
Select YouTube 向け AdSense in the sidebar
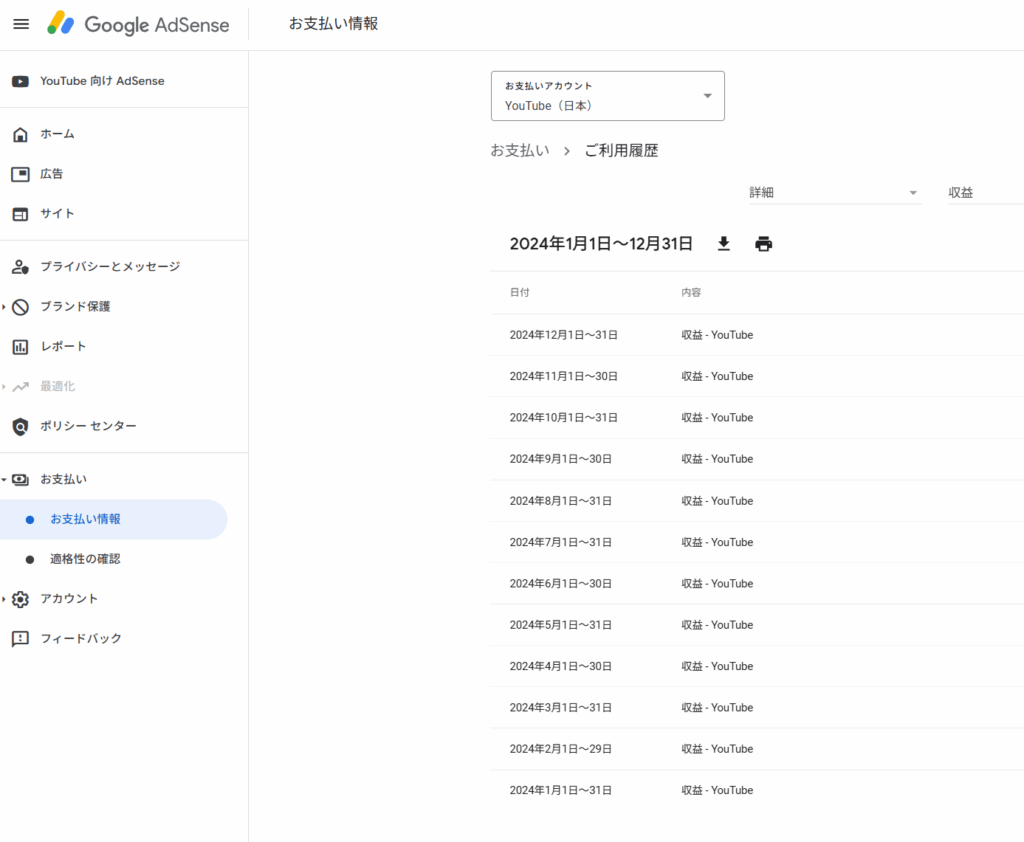pyautogui.click(x=102, y=81)
